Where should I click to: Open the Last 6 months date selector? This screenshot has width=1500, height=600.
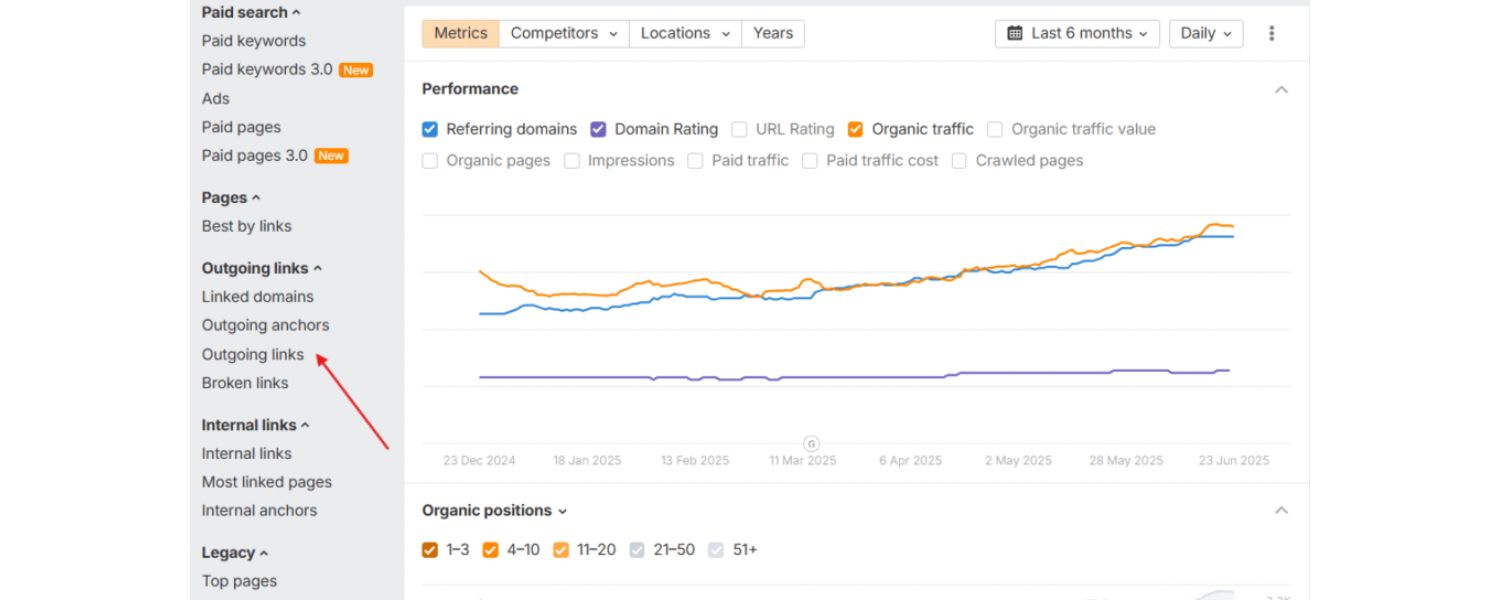tap(1076, 33)
